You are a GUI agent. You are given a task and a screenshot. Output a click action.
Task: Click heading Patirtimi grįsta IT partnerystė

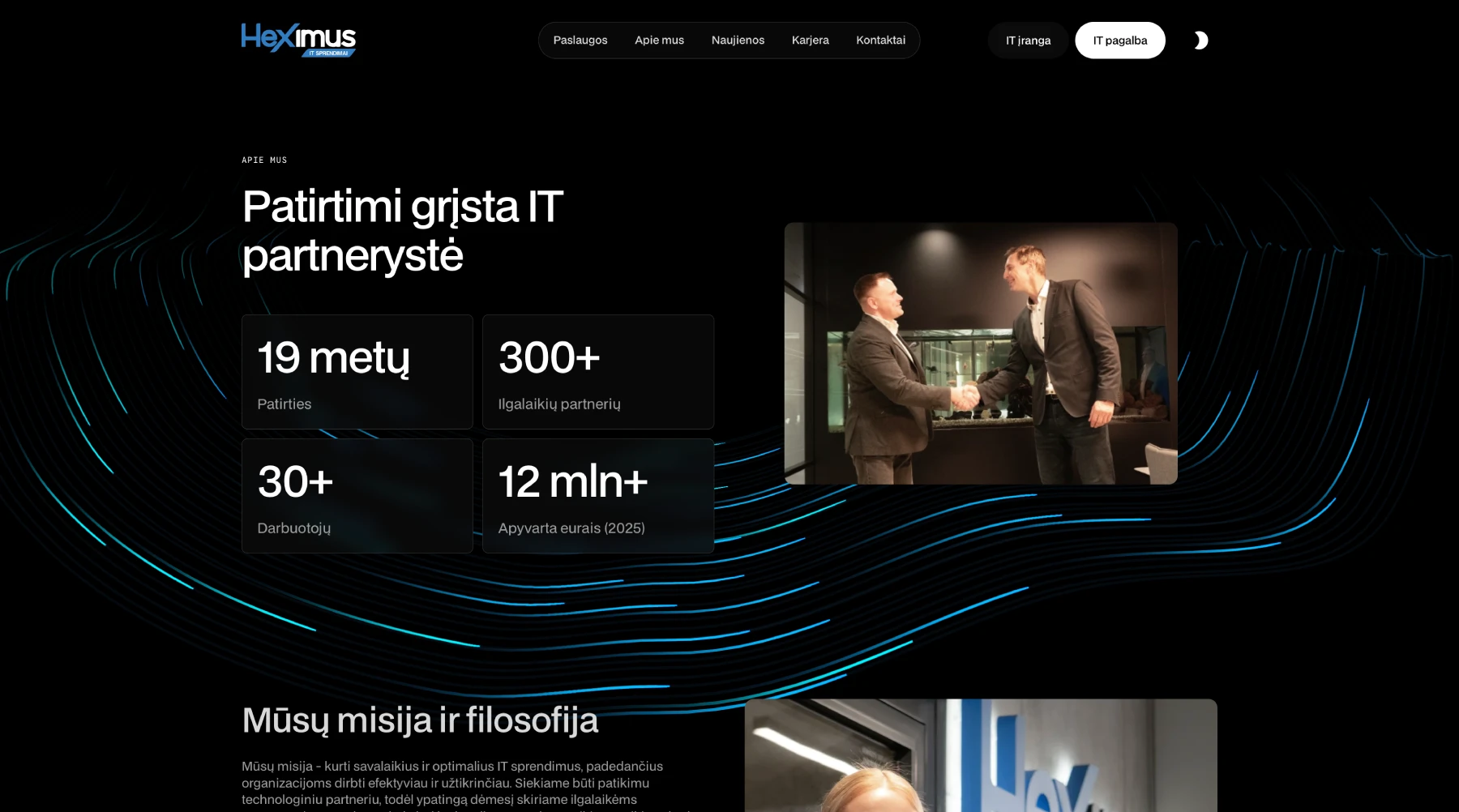click(402, 231)
